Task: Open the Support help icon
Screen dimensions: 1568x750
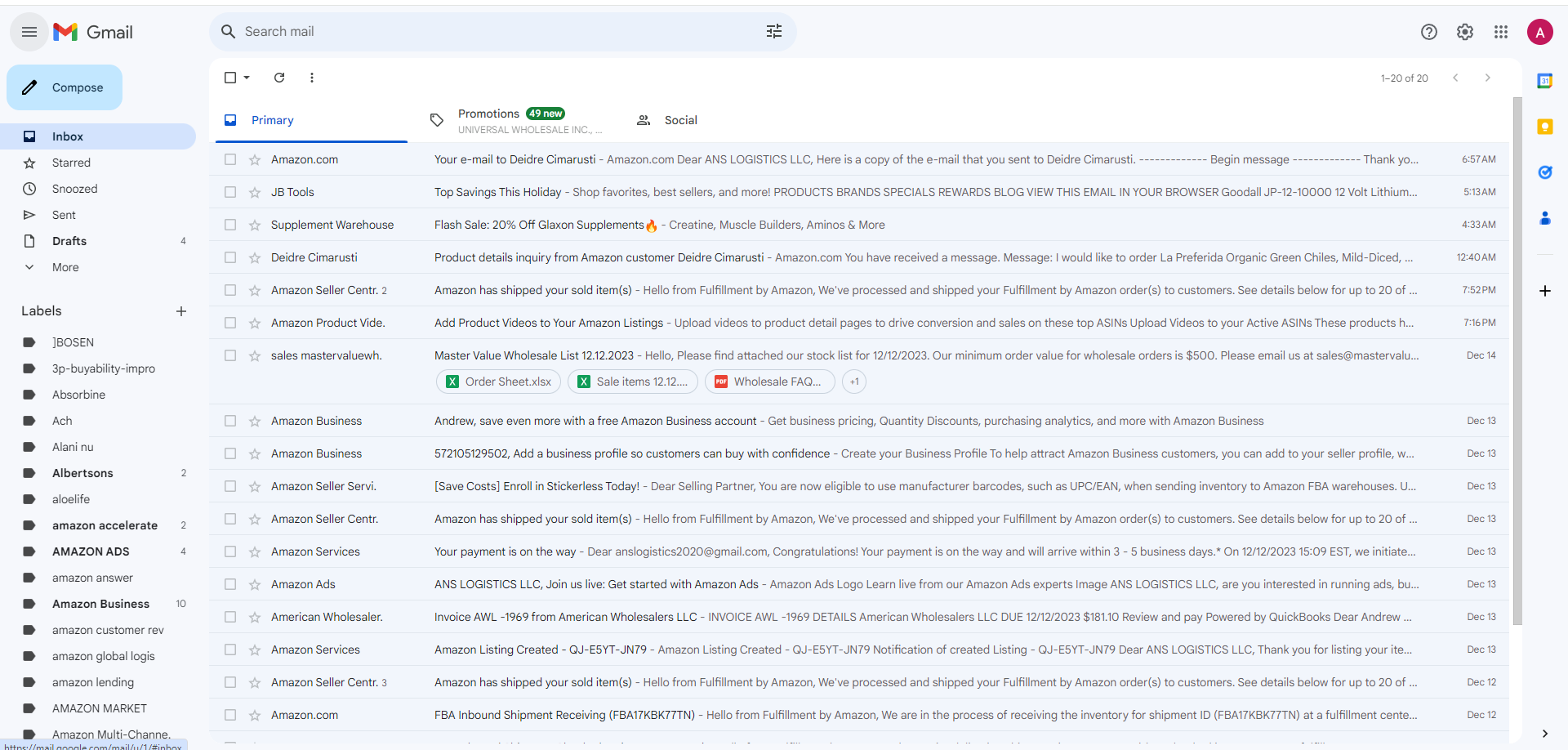Action: (x=1429, y=32)
